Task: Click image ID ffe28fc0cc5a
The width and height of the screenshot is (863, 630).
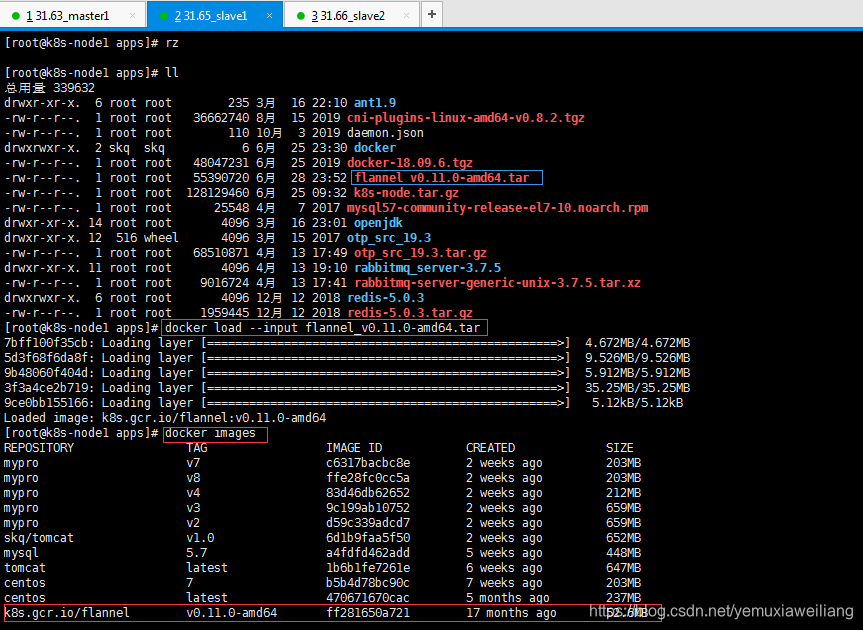Action: point(368,478)
